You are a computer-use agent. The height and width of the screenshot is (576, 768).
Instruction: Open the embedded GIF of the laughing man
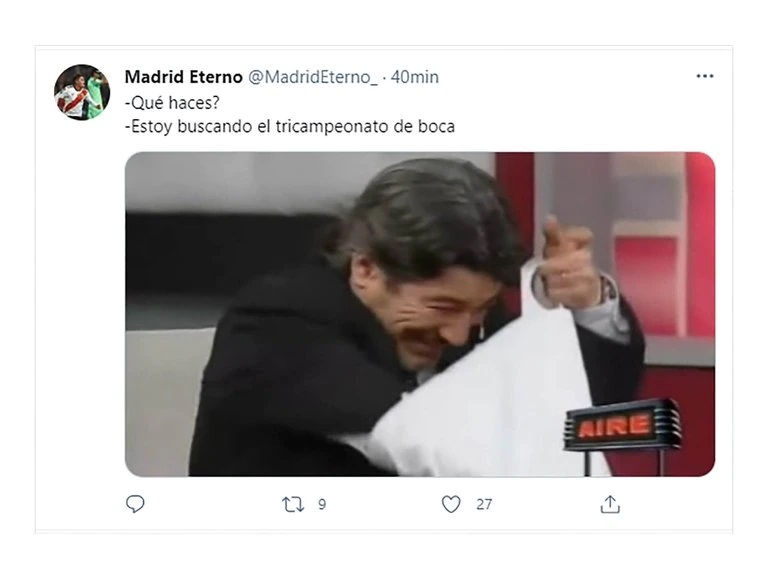click(420, 314)
